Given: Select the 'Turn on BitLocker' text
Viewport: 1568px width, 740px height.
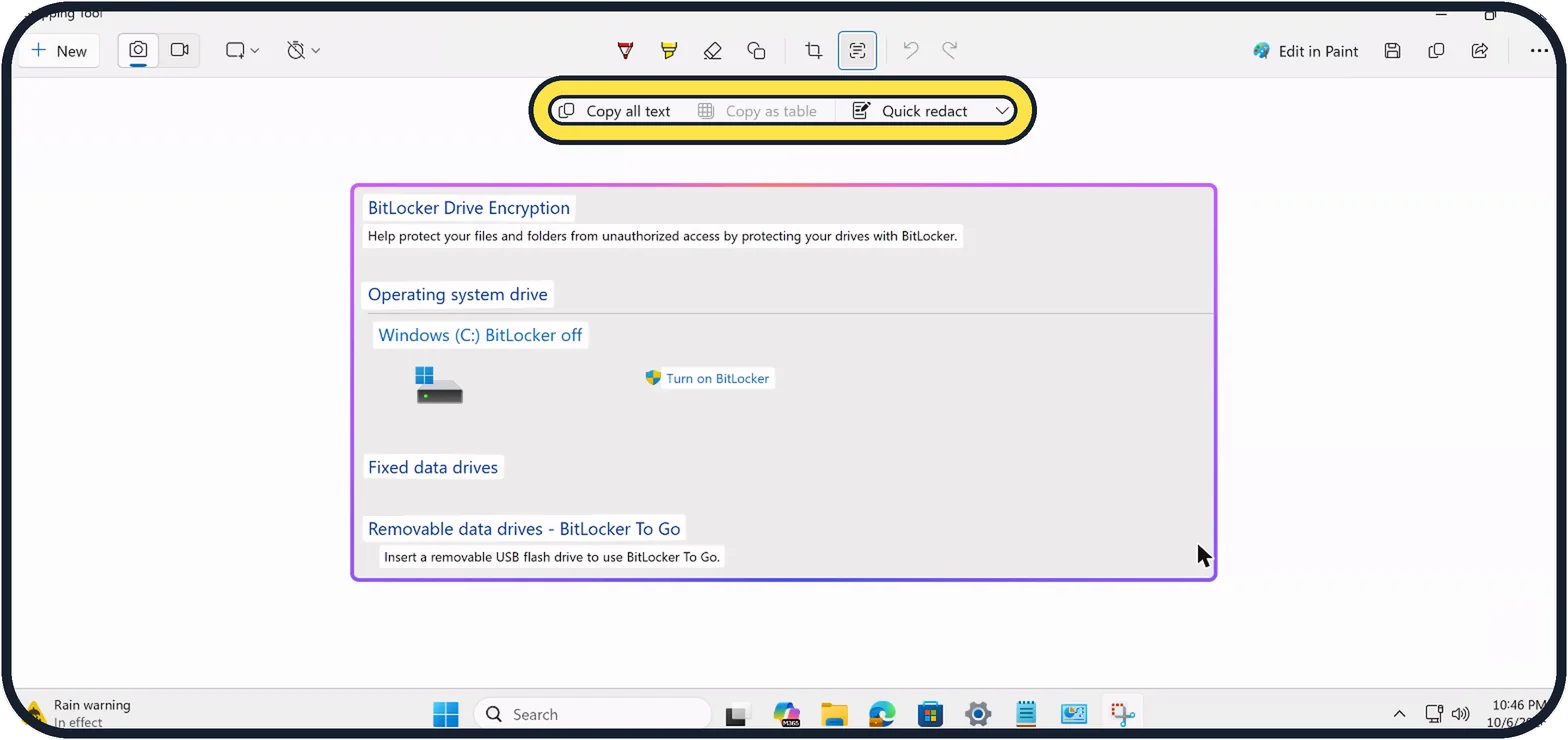Looking at the screenshot, I should pyautogui.click(x=718, y=378).
